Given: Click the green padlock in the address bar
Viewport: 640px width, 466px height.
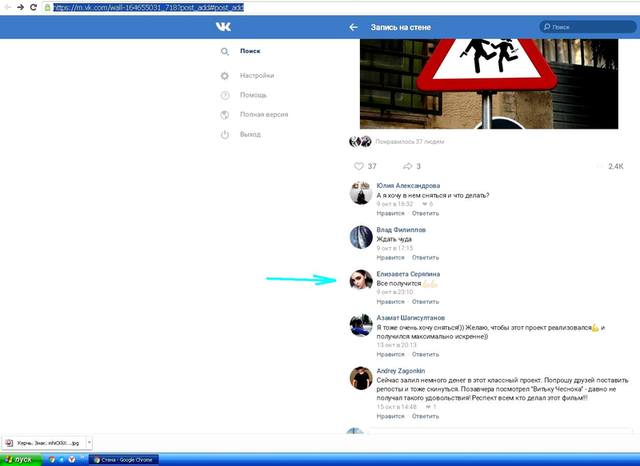Looking at the screenshot, I should click(48, 7).
